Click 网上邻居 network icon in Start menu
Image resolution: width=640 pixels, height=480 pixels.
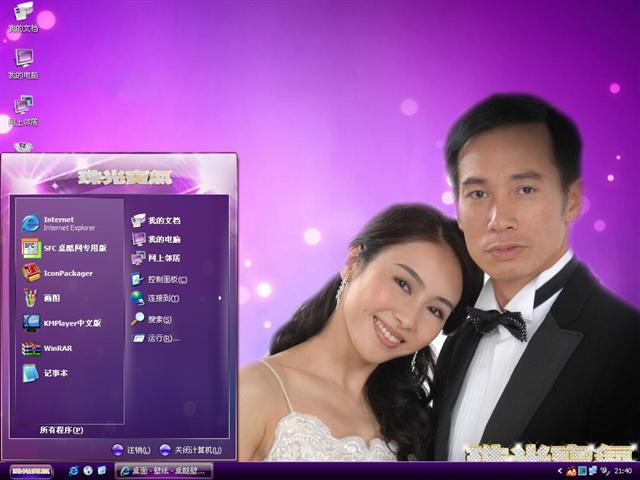(138, 258)
